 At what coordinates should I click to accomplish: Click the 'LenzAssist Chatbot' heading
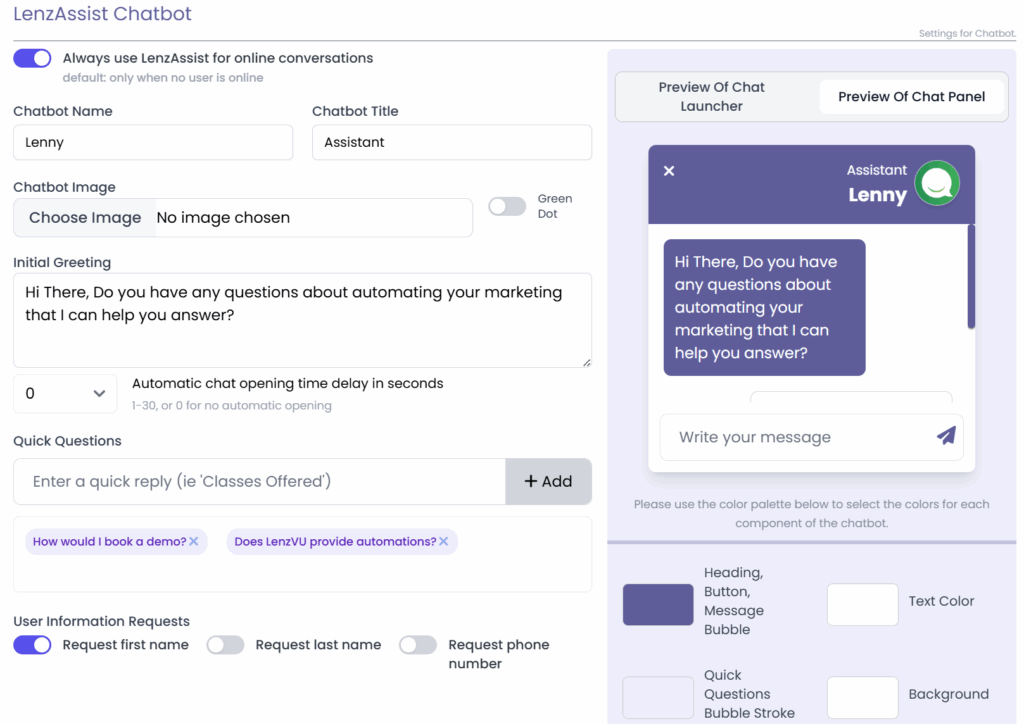103,14
